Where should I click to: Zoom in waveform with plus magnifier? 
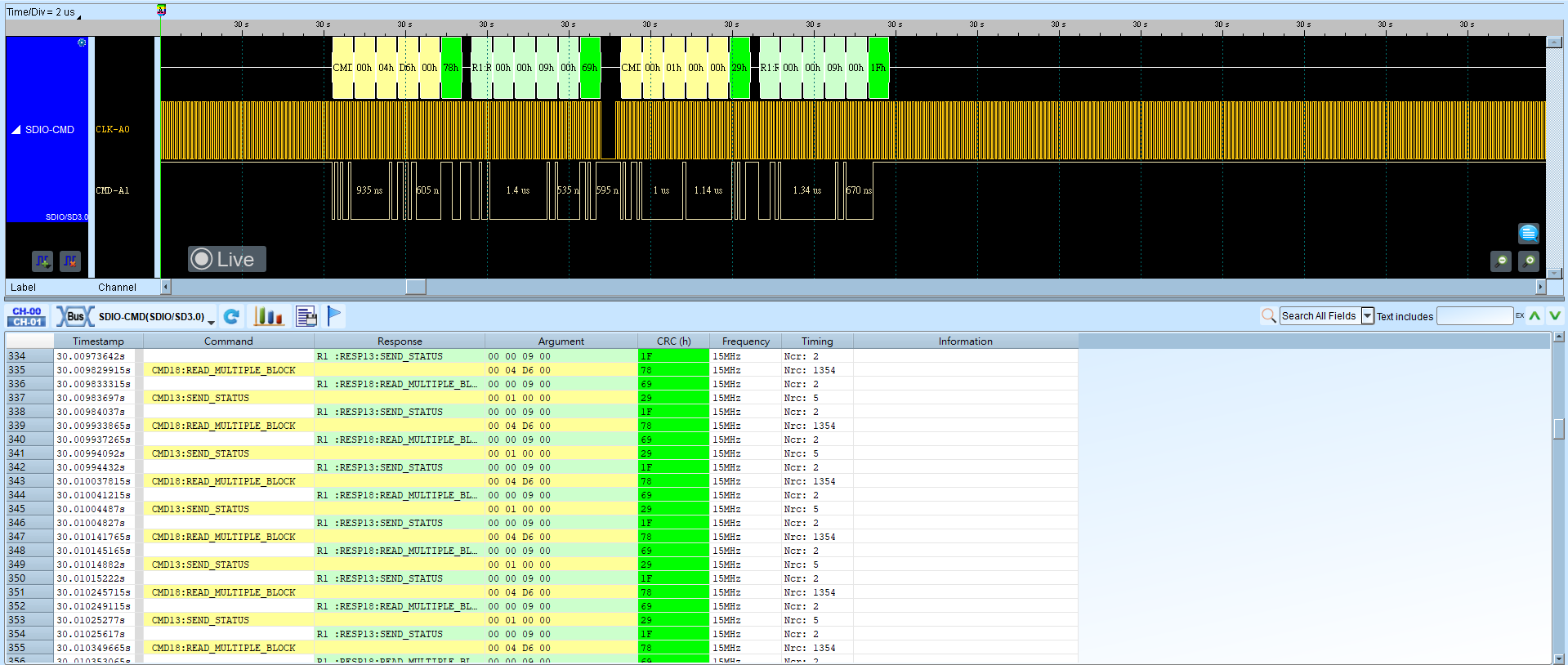click(1529, 261)
